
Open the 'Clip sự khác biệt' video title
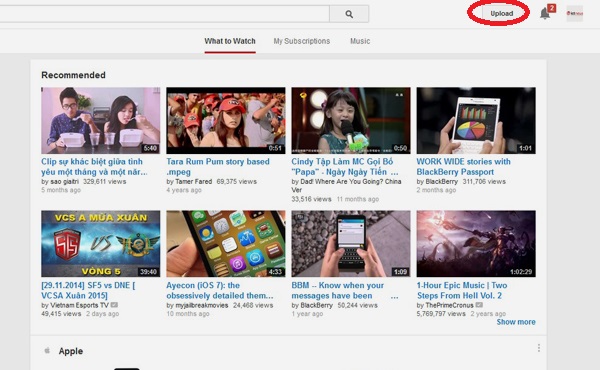coord(94,167)
